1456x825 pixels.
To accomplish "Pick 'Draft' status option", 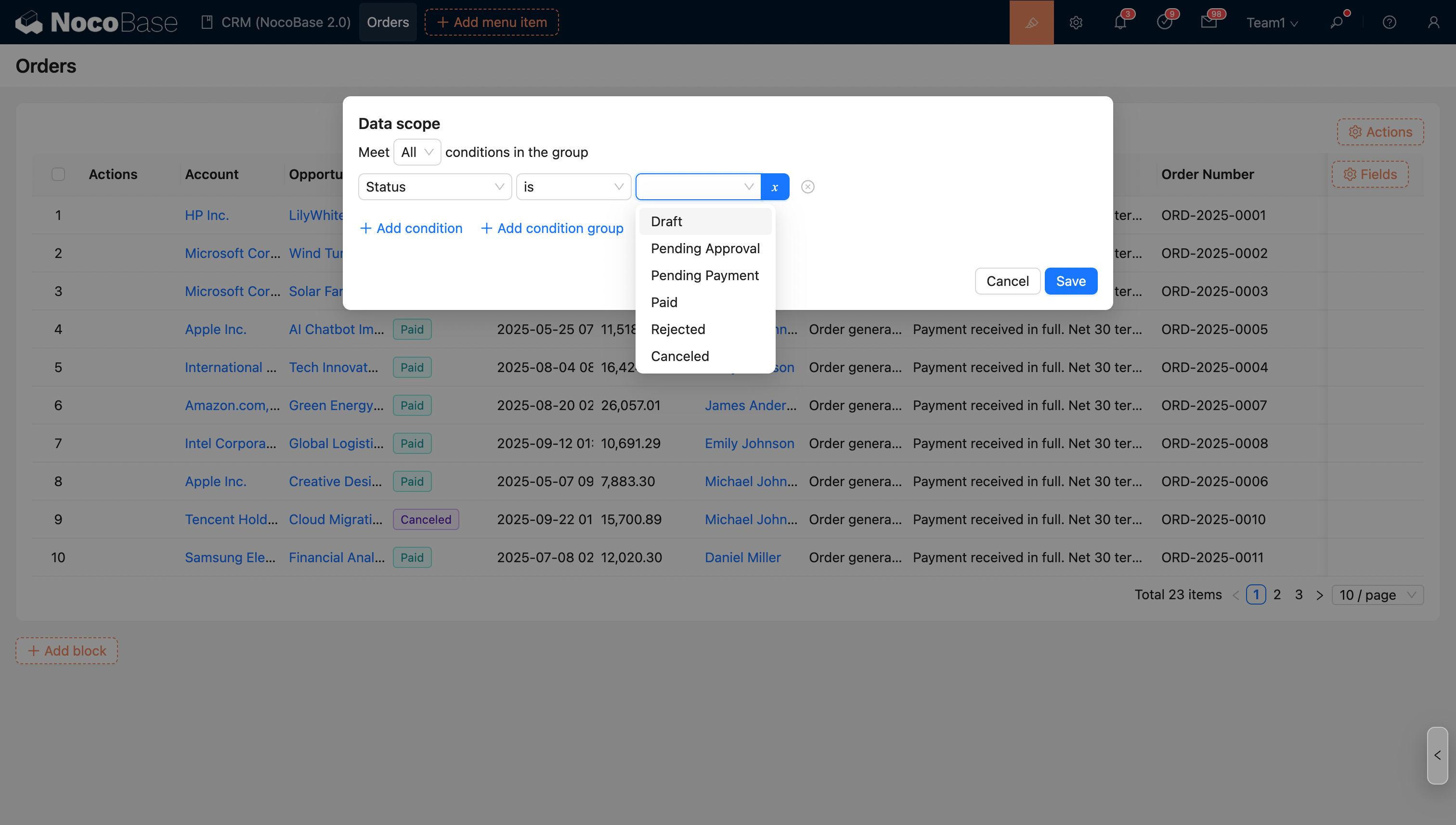I will 666,221.
